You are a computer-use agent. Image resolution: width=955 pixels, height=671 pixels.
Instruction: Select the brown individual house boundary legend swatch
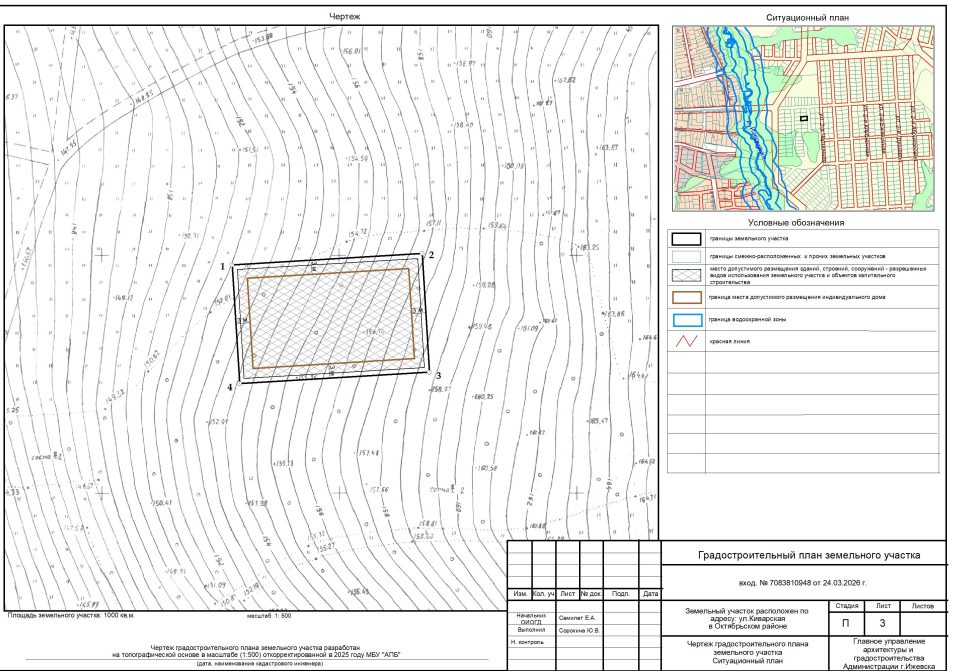pos(686,298)
